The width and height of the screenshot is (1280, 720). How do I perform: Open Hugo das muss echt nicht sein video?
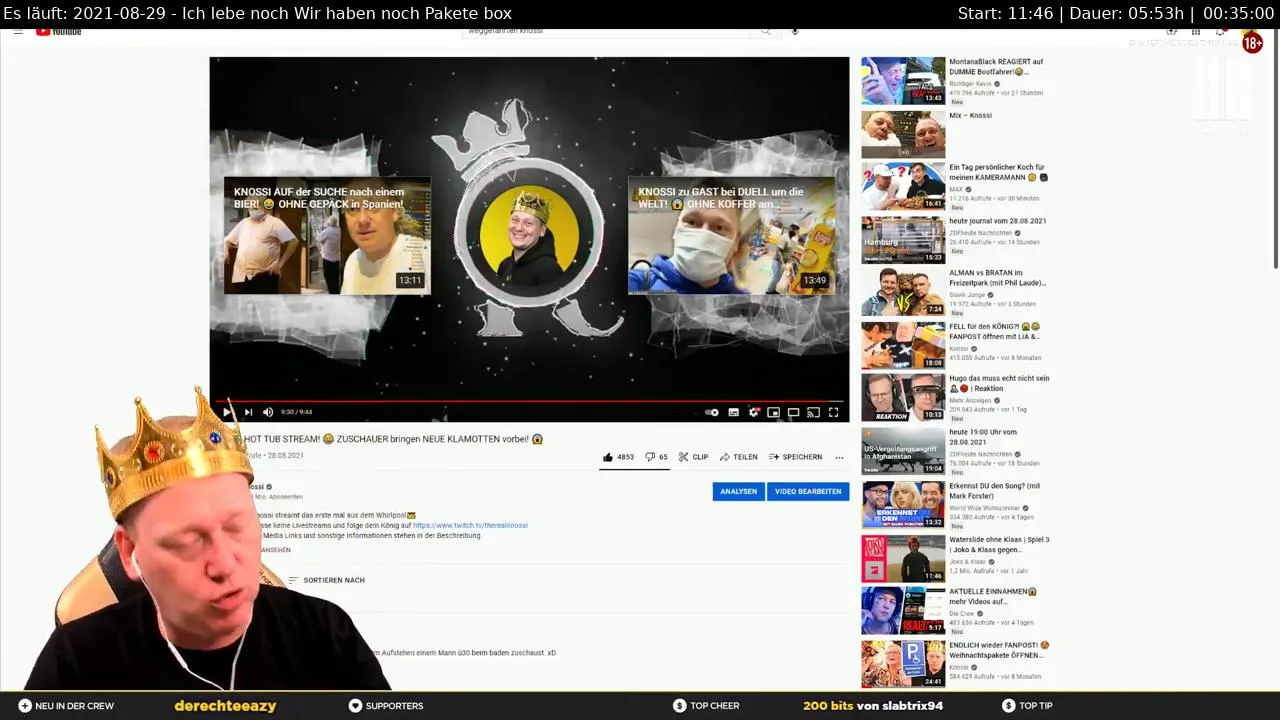point(903,398)
